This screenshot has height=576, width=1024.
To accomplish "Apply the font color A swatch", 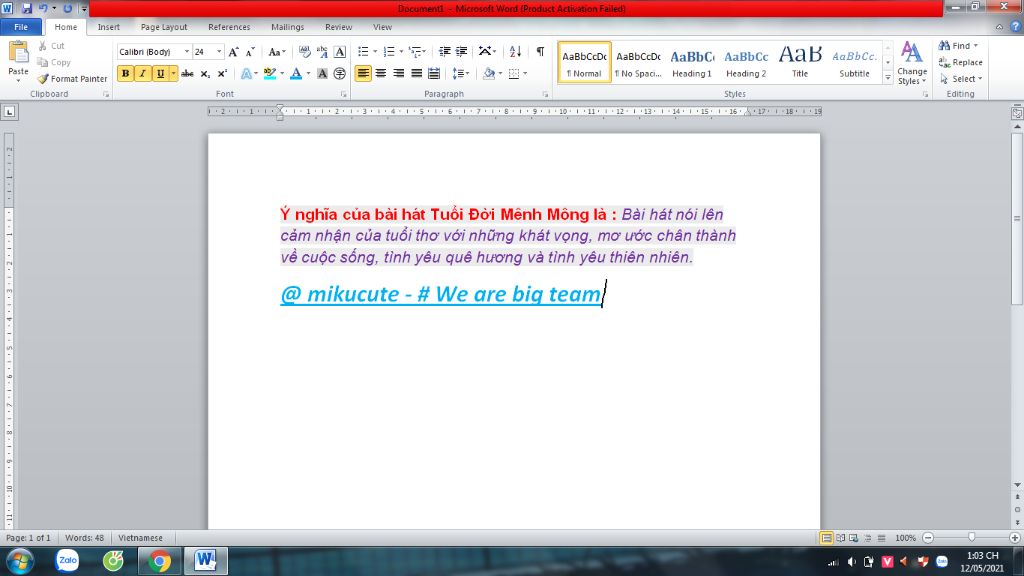I will click(x=296, y=73).
